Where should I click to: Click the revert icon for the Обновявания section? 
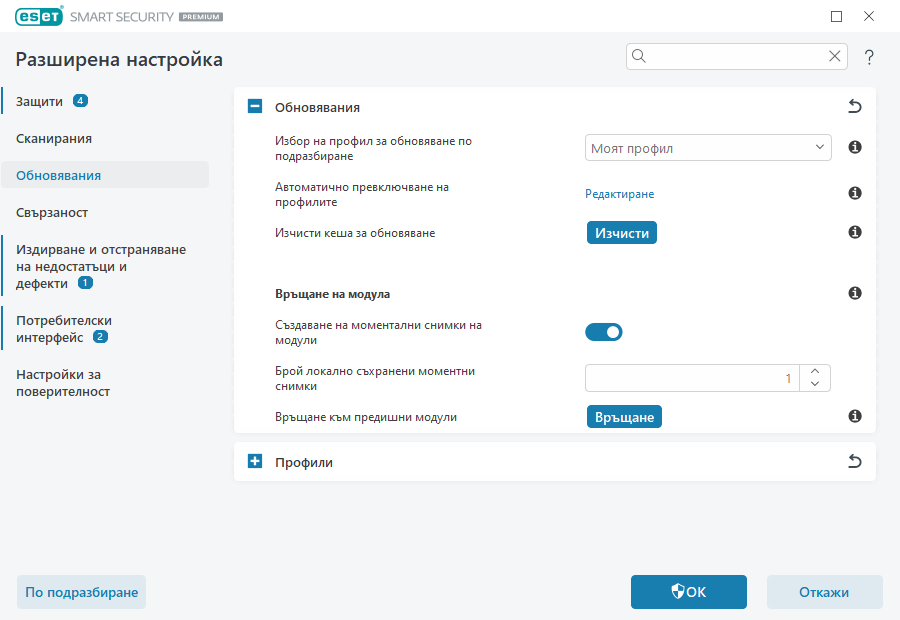coord(854,104)
